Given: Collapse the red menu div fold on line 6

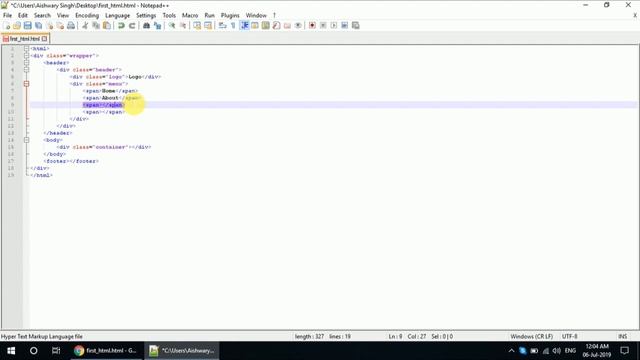Looking at the screenshot, I should 26,84.
